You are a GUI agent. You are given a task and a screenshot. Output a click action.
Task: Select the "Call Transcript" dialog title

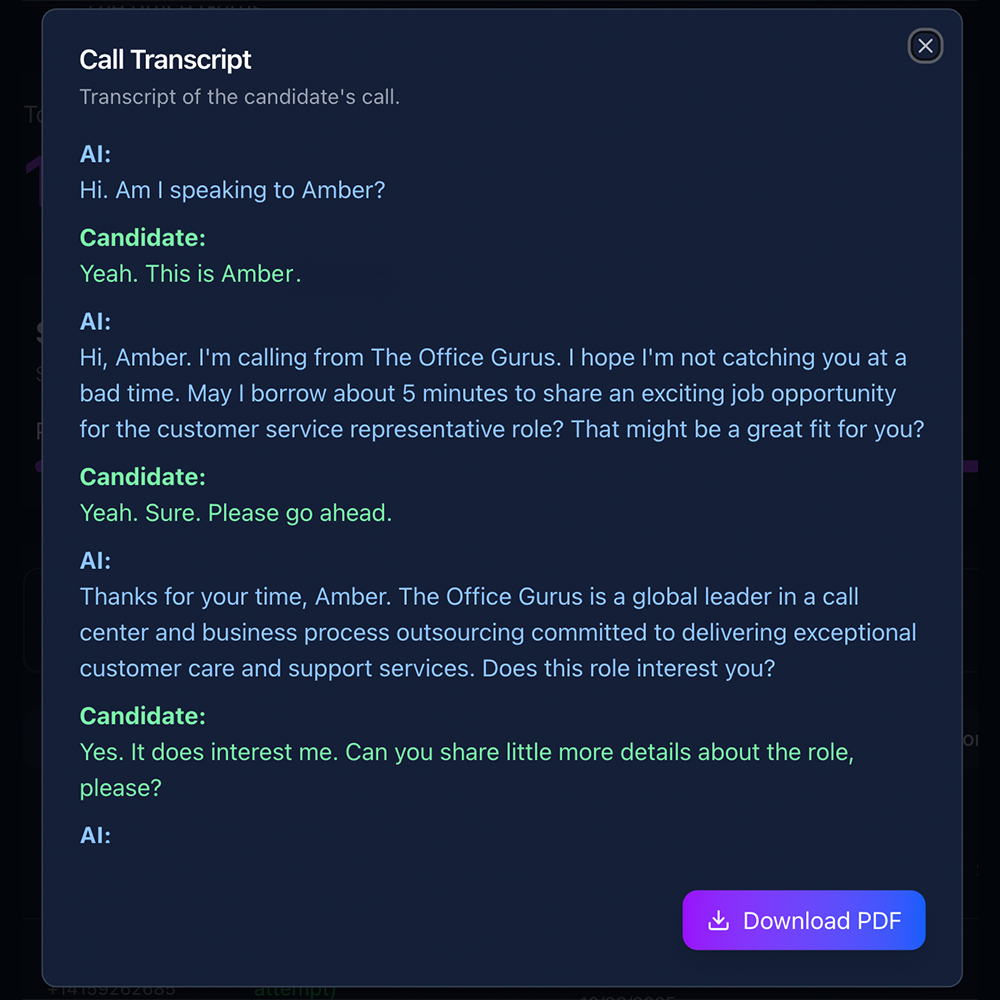(165, 60)
